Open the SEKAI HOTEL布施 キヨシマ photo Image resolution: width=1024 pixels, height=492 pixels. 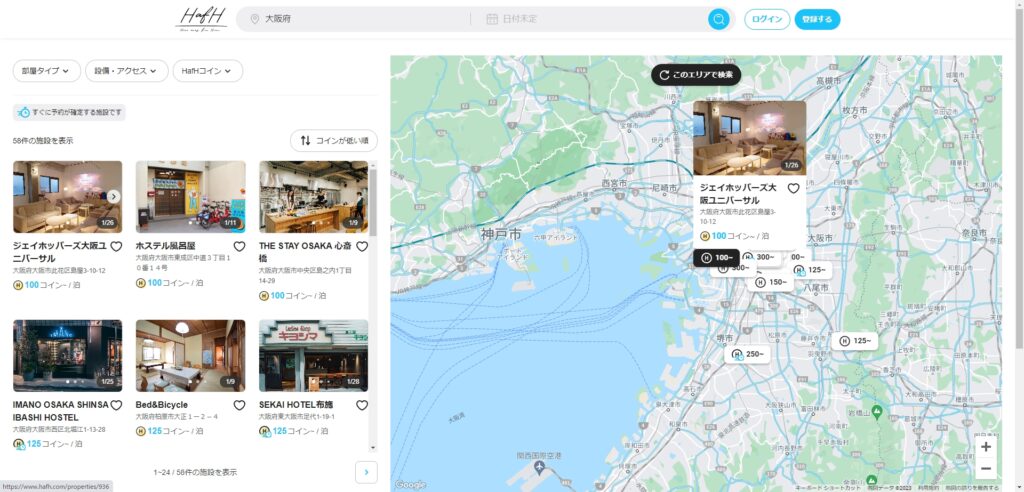[313, 355]
